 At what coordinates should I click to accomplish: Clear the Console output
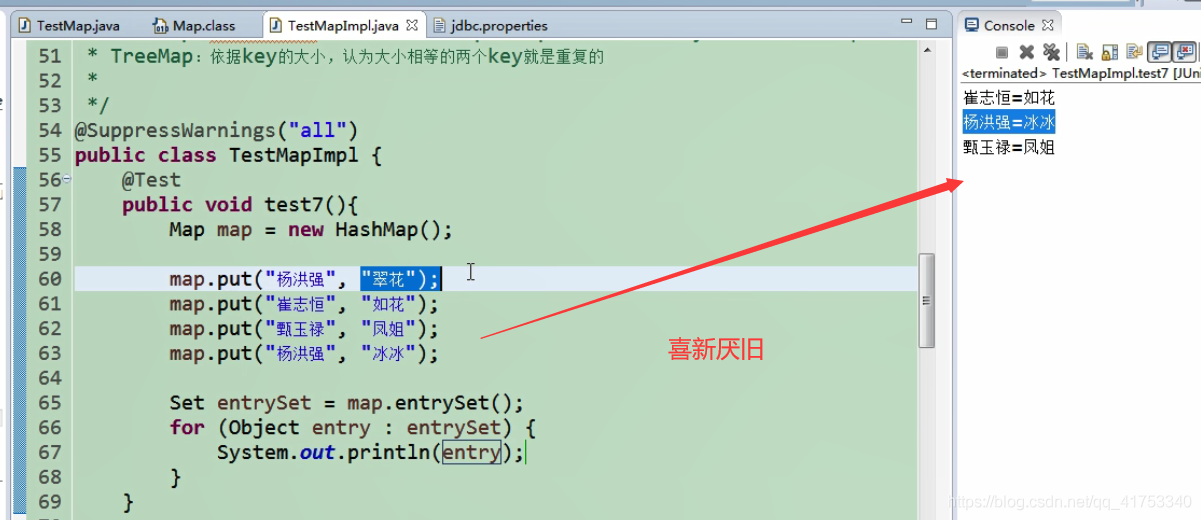[1085, 52]
